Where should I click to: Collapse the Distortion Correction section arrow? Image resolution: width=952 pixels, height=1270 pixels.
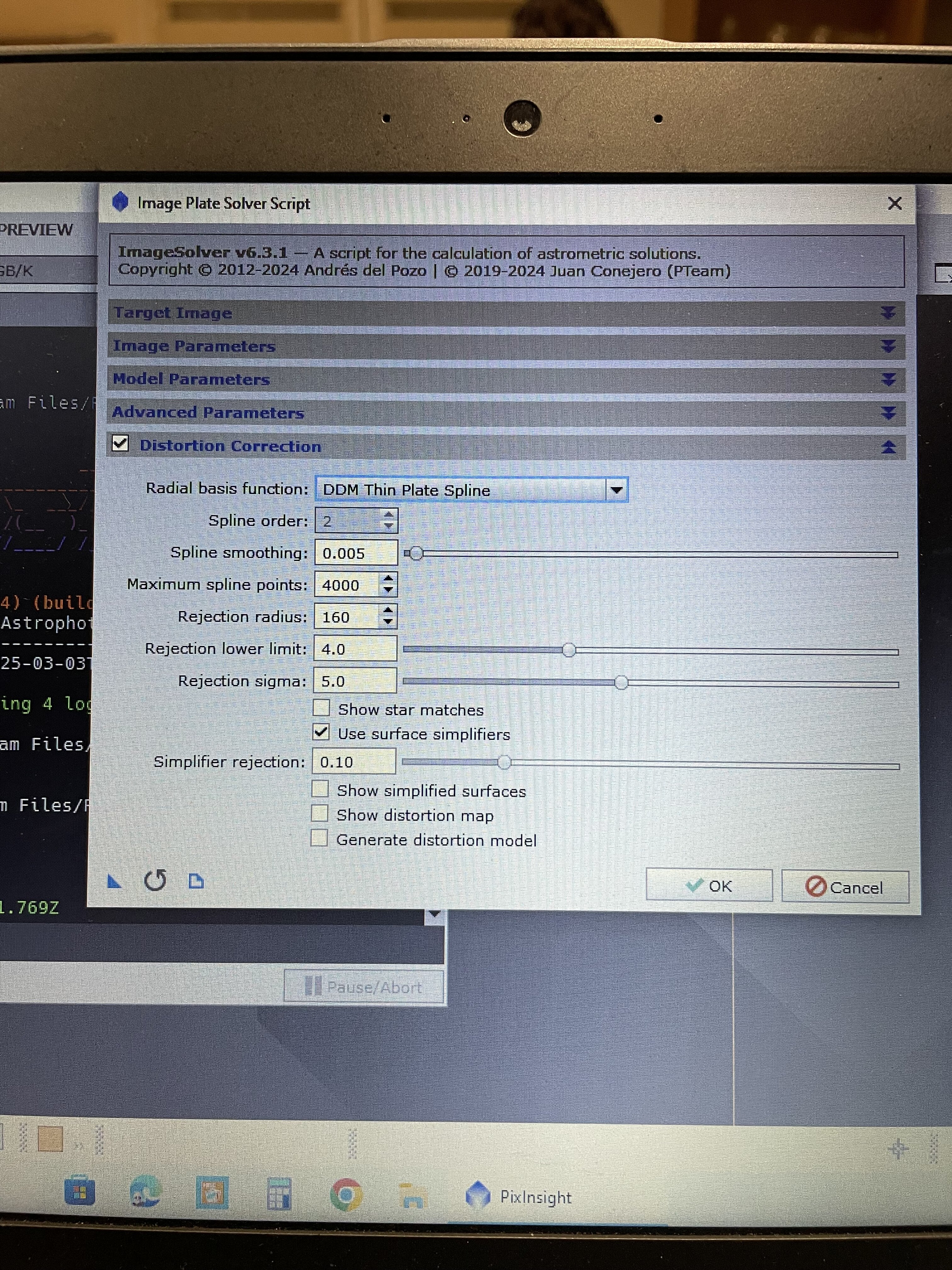(888, 447)
